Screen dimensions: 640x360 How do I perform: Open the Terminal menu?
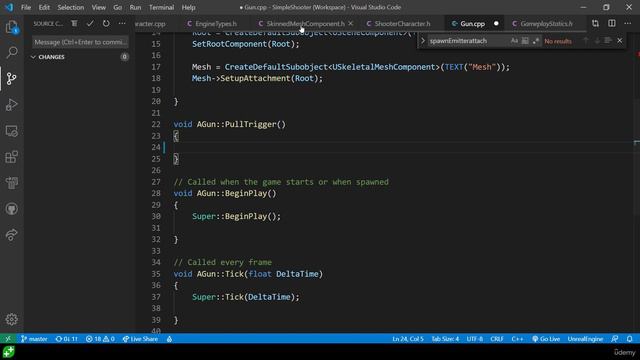(x=161, y=7)
